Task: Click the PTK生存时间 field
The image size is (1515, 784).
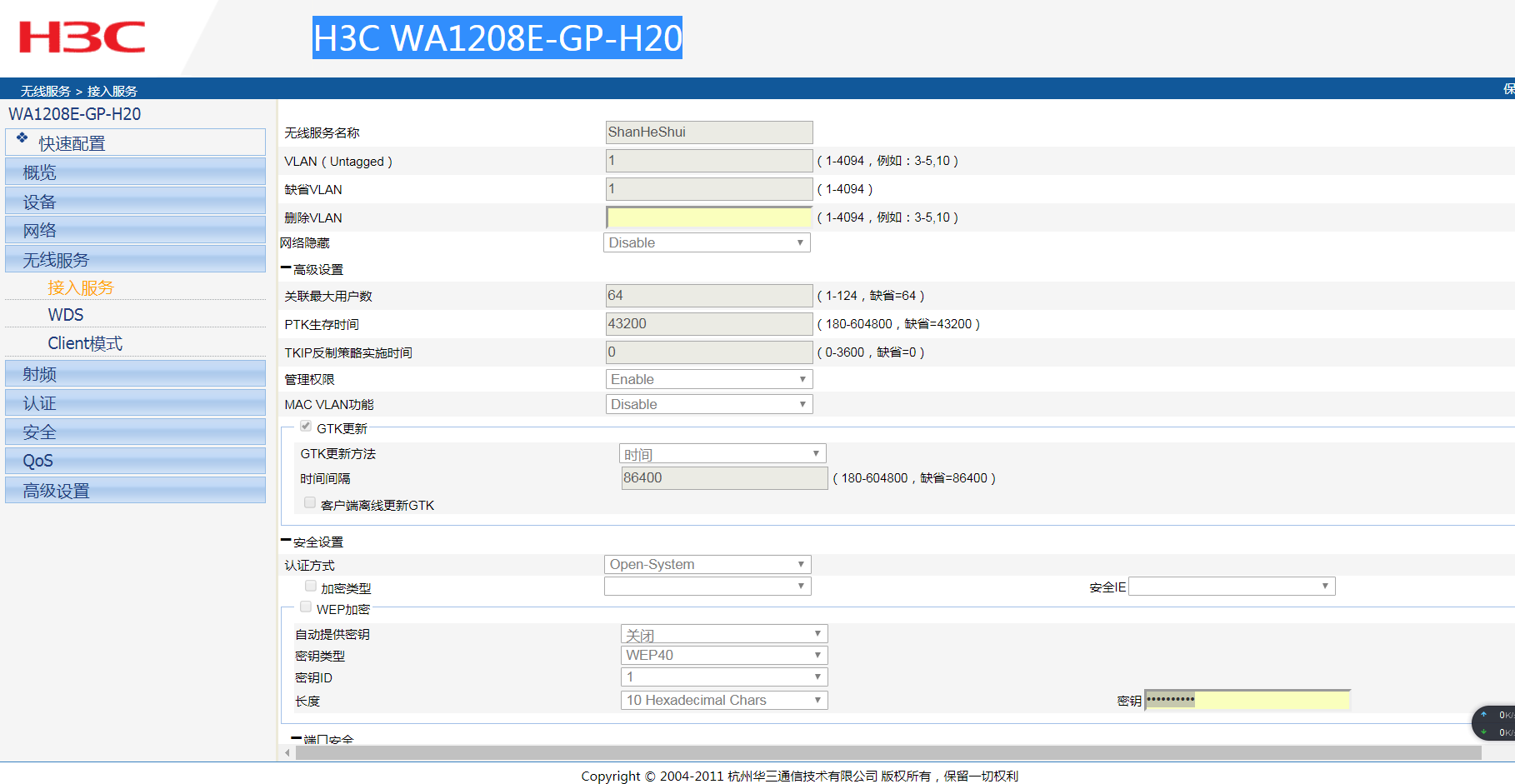Action: (x=709, y=323)
